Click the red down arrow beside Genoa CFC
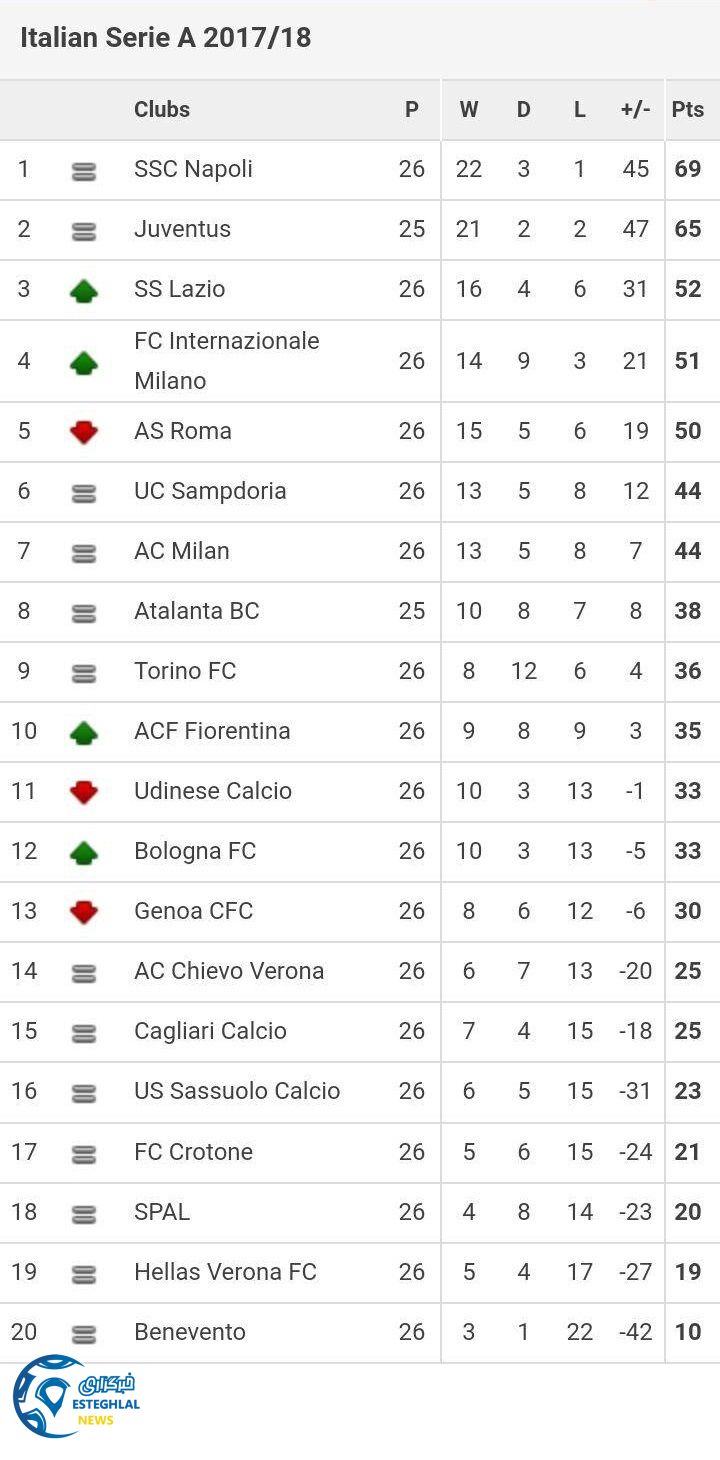This screenshot has height=1460, width=720. tap(84, 912)
